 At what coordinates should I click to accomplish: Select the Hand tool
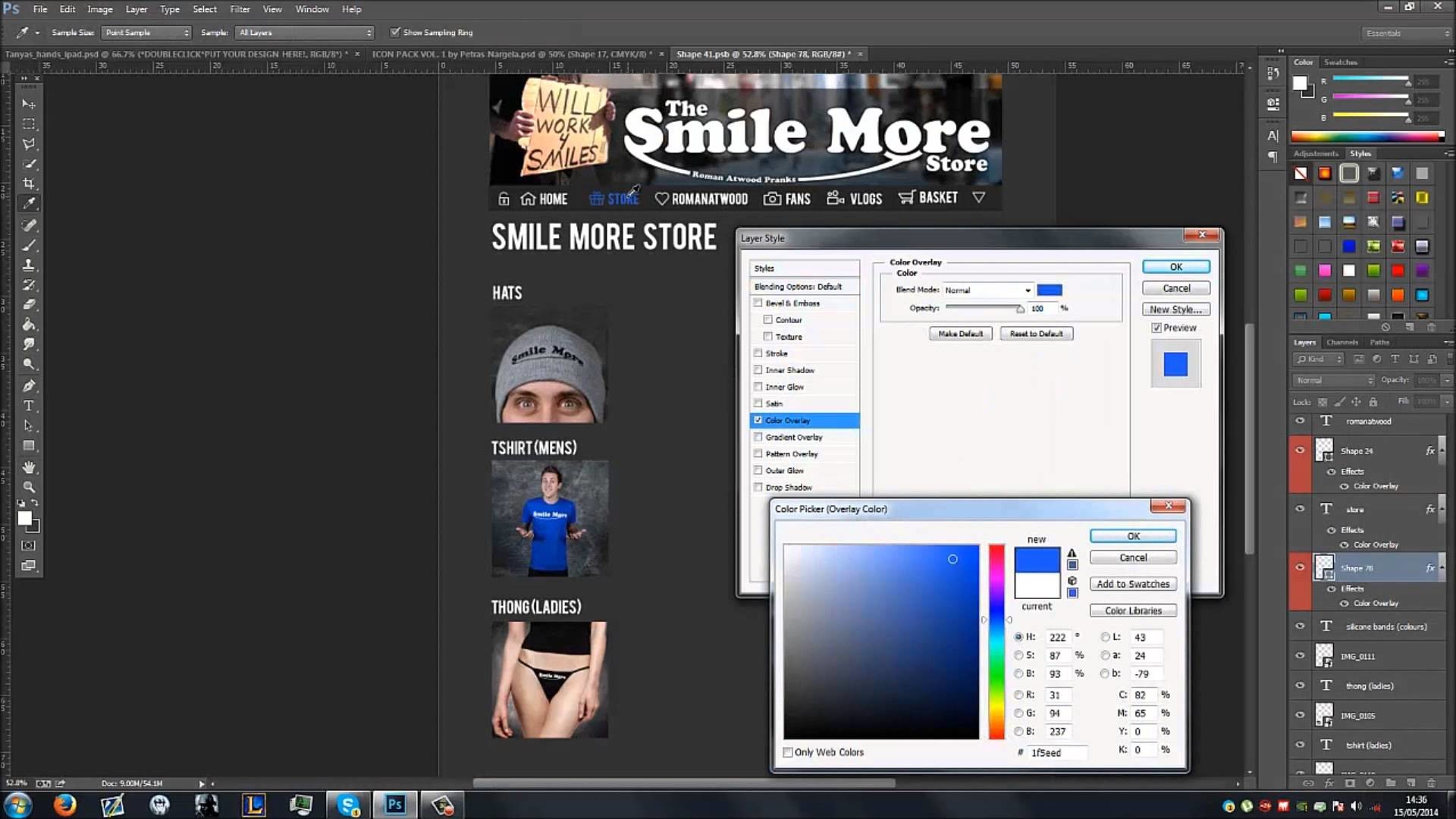tap(28, 467)
